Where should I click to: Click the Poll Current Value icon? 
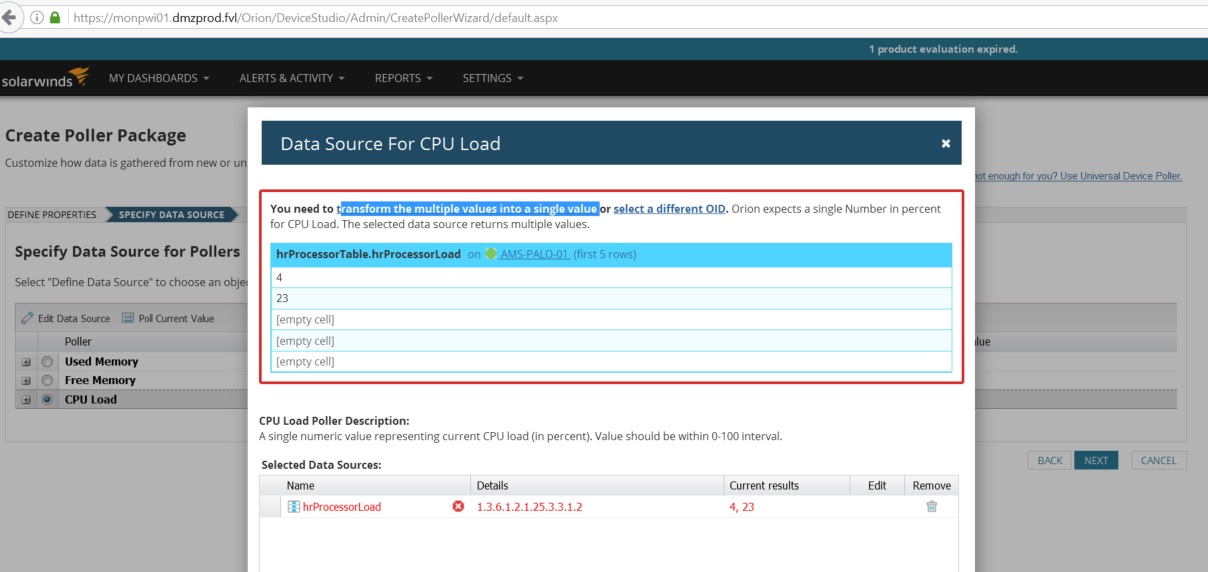[x=128, y=319]
